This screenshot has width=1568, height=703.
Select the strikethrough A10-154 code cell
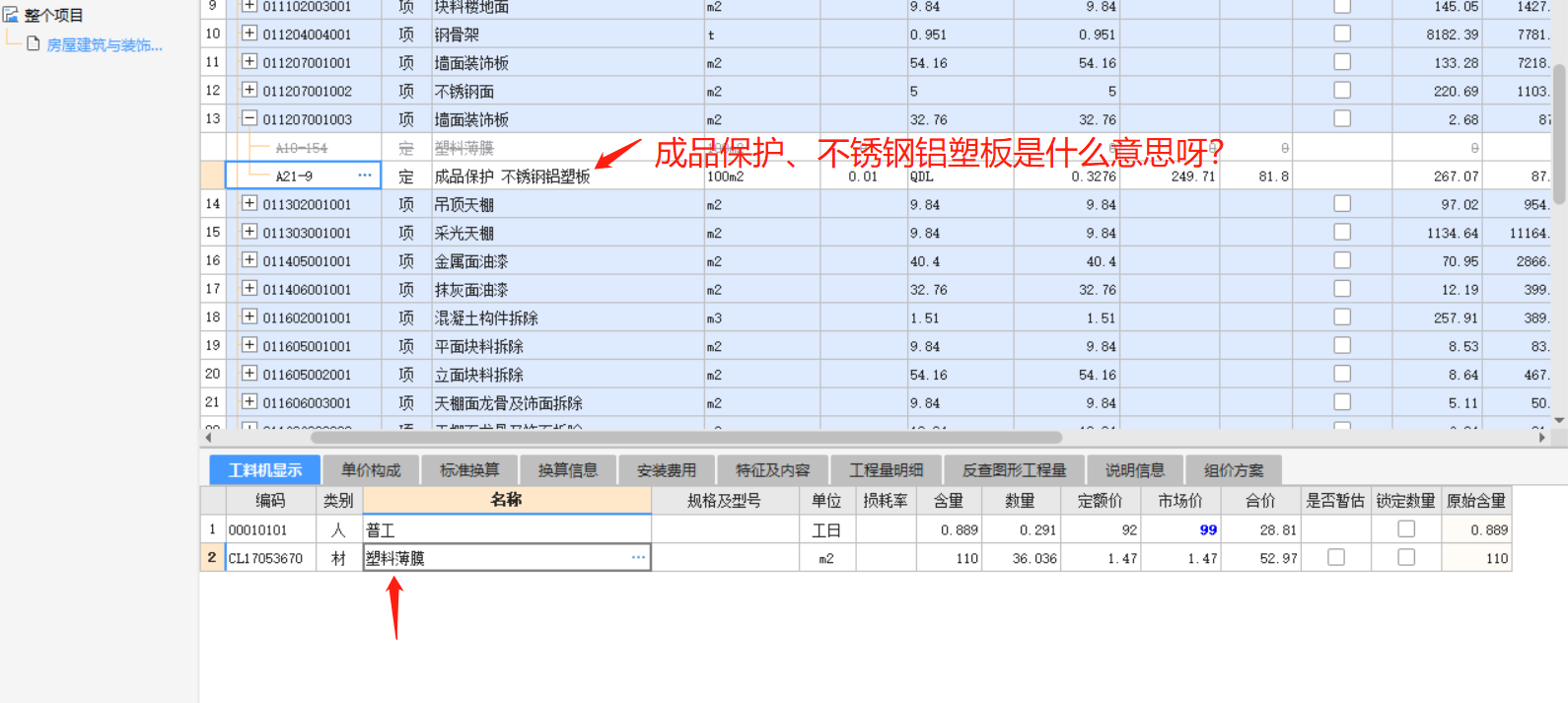(304, 148)
